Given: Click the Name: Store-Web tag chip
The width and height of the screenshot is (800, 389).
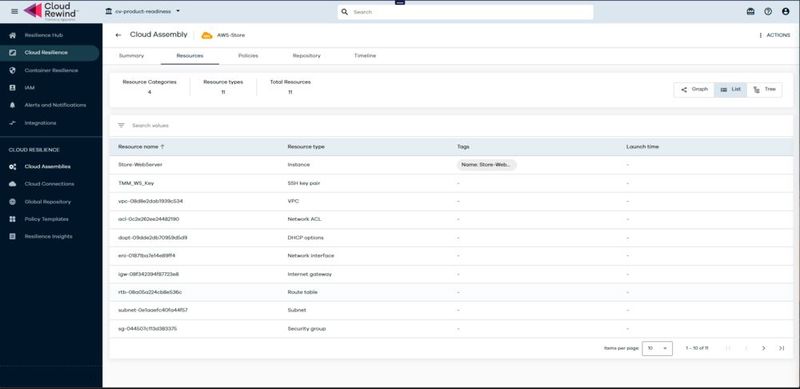Looking at the screenshot, I should click(x=487, y=165).
